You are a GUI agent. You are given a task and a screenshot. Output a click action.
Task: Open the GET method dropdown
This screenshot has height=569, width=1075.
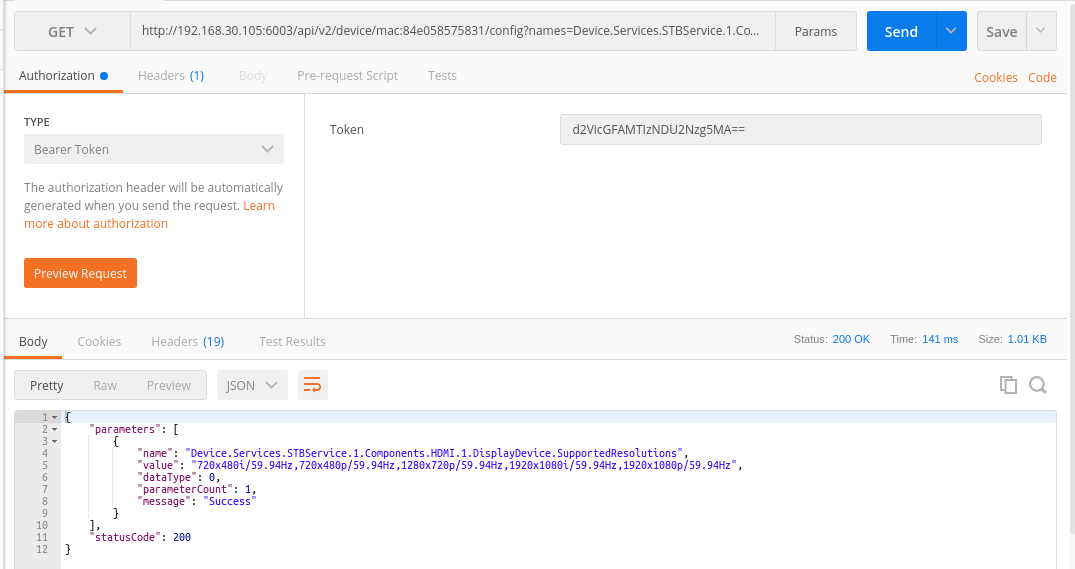click(72, 31)
